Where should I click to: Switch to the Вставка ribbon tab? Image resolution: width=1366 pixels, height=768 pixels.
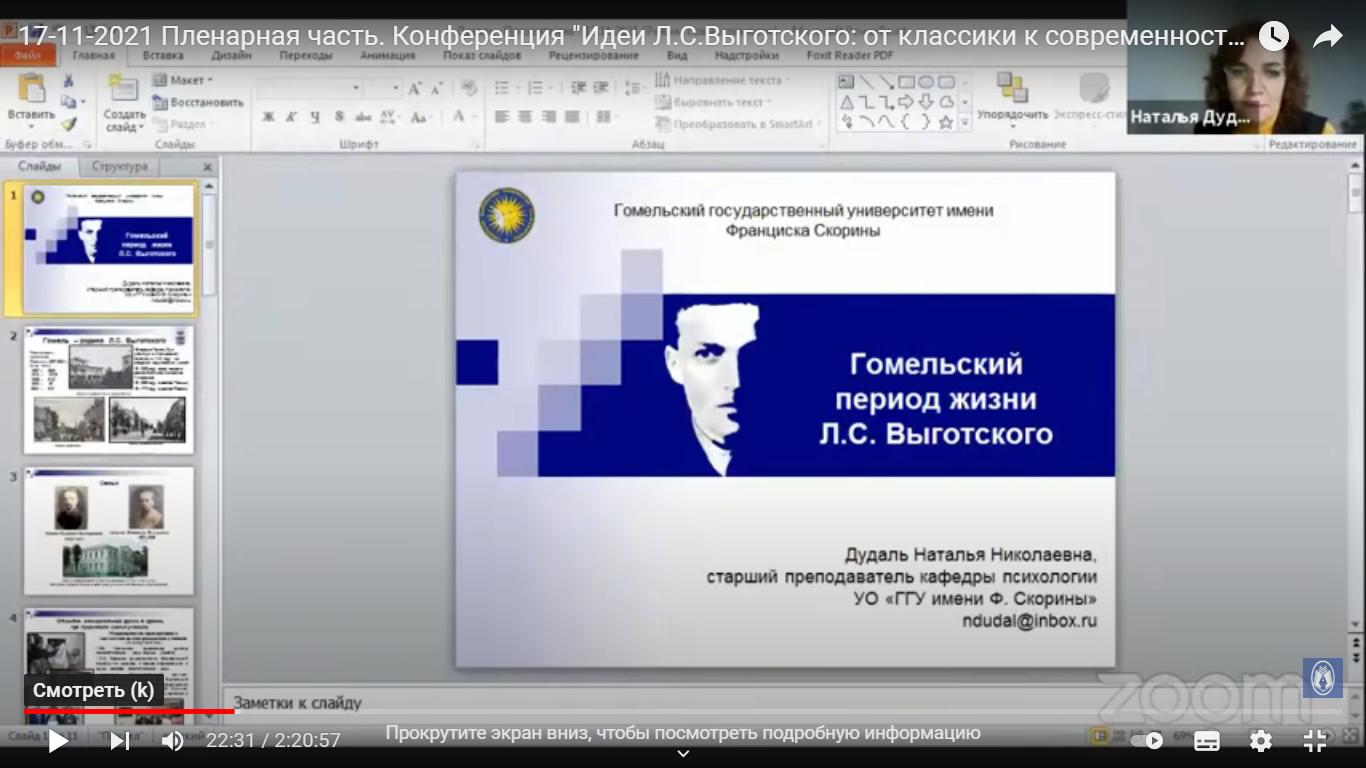point(163,56)
